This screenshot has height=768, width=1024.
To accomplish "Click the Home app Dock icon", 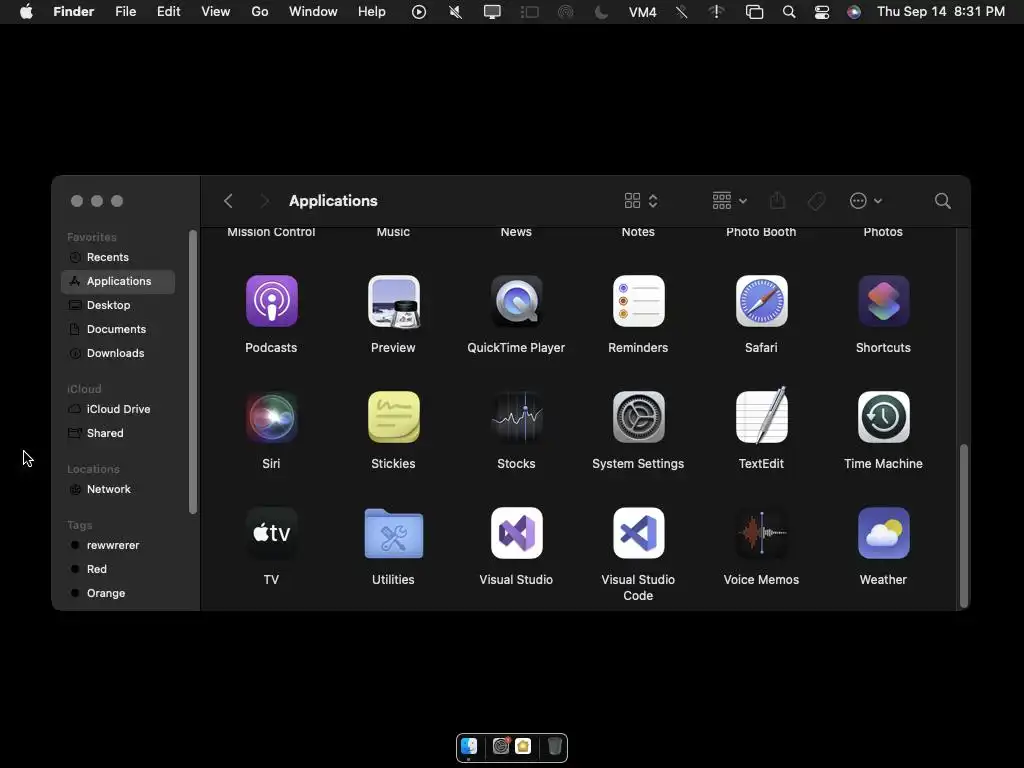I will [523, 746].
